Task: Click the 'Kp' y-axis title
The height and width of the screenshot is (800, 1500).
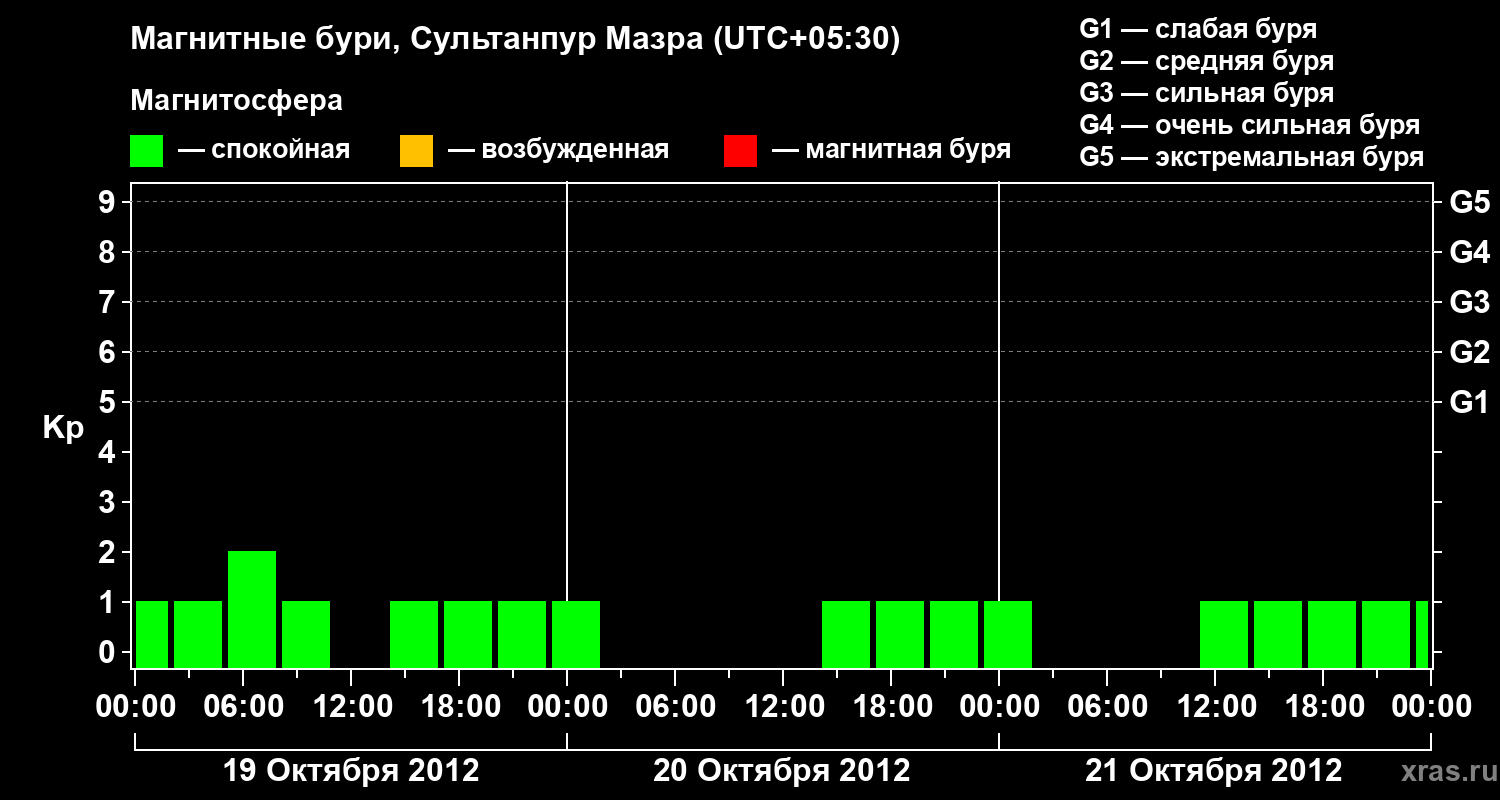Action: (x=63, y=429)
